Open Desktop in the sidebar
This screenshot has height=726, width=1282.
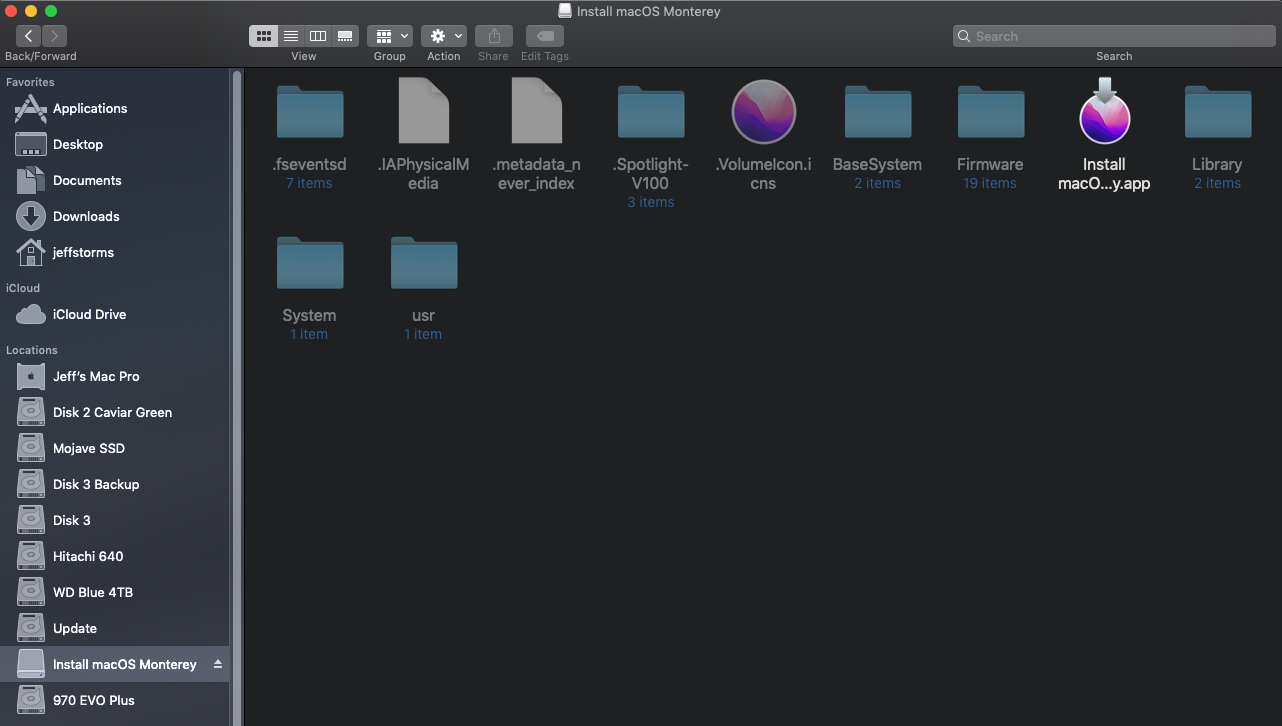(115, 144)
